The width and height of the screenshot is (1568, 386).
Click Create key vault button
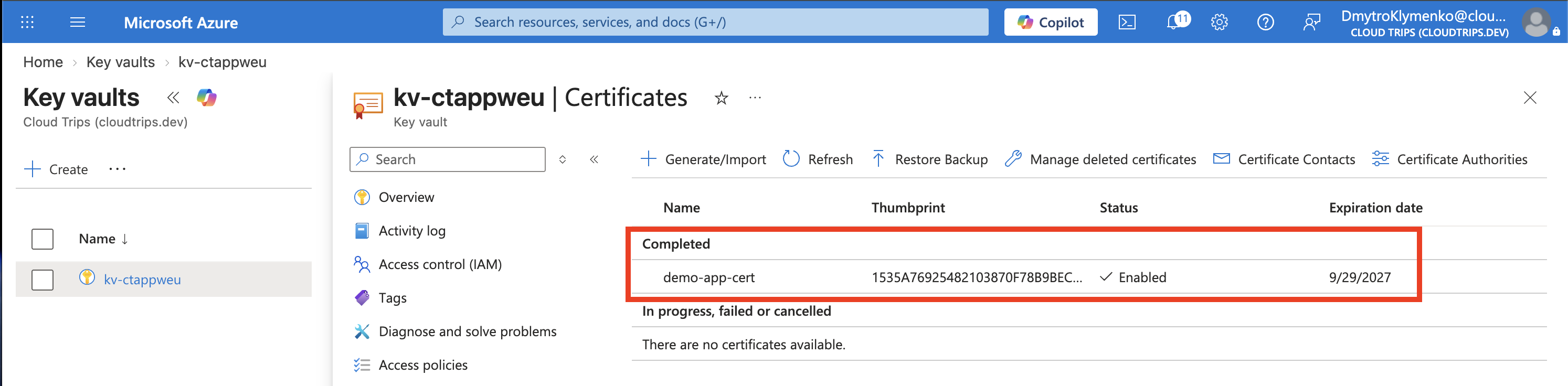click(56, 169)
